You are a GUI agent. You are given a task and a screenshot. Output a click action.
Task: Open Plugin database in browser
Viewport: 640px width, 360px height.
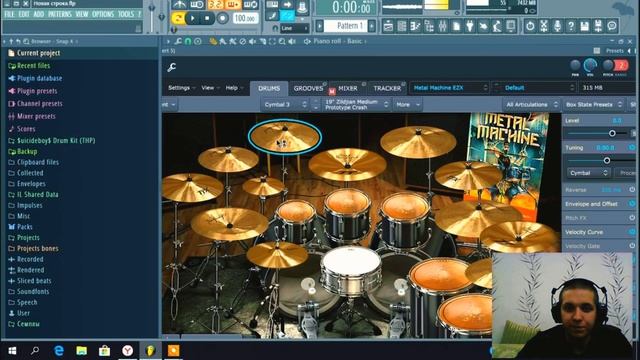(40, 78)
